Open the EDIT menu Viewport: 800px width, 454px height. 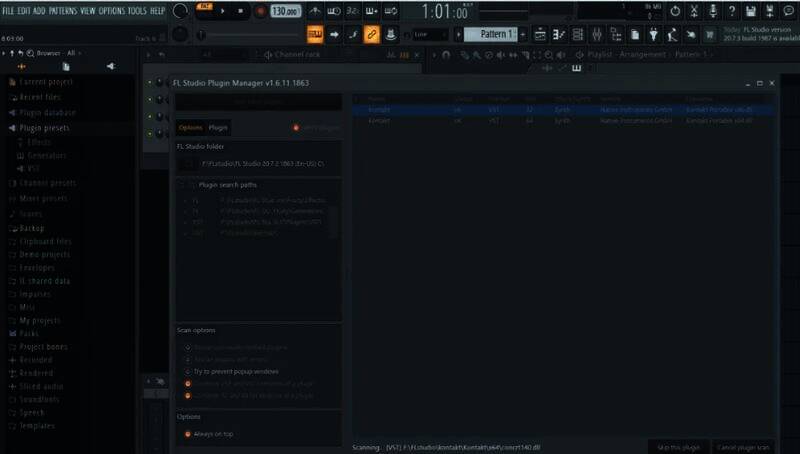24,11
